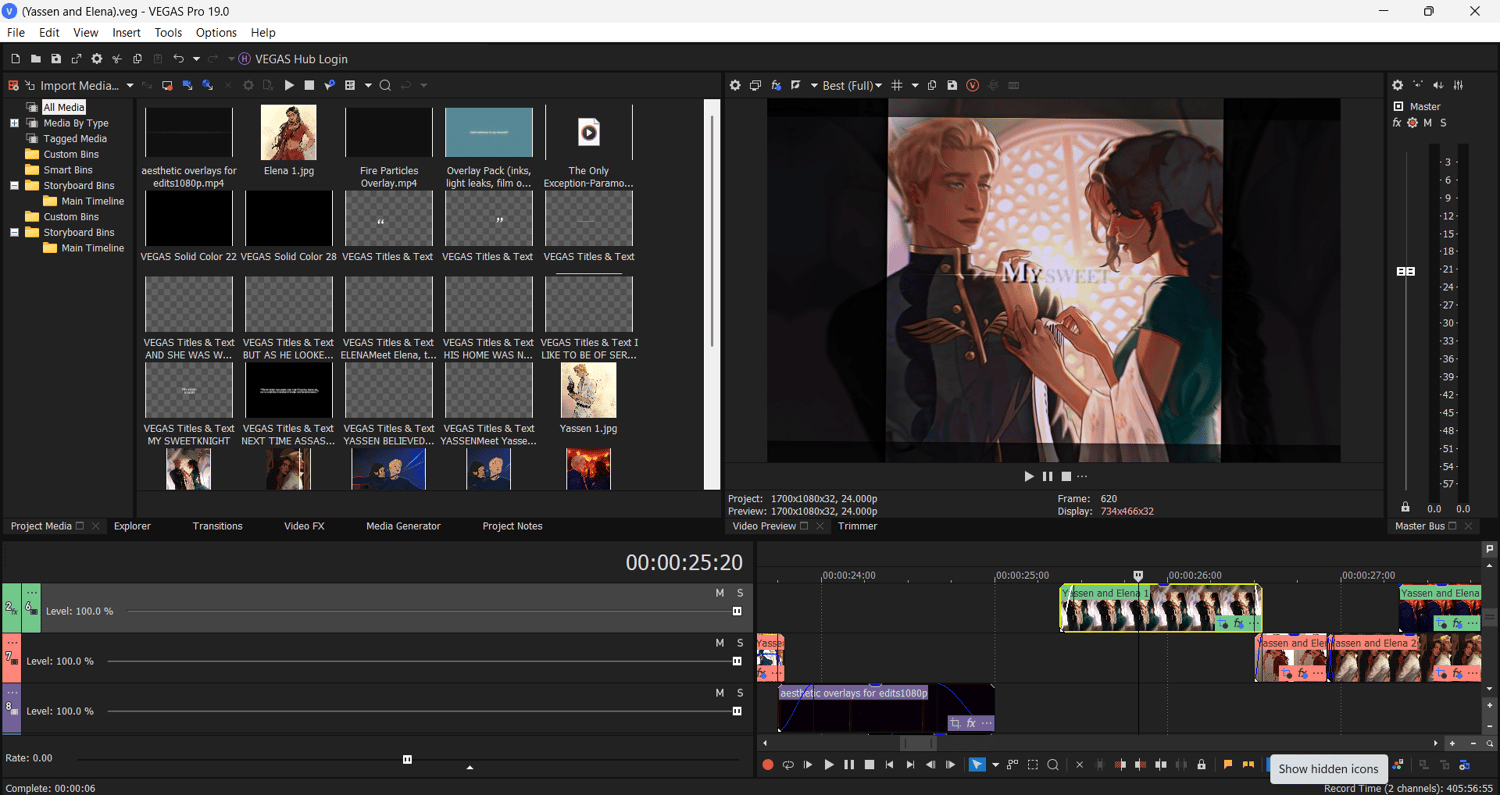Select the Tagged Media bin
This screenshot has height=795, width=1500.
[x=75, y=139]
